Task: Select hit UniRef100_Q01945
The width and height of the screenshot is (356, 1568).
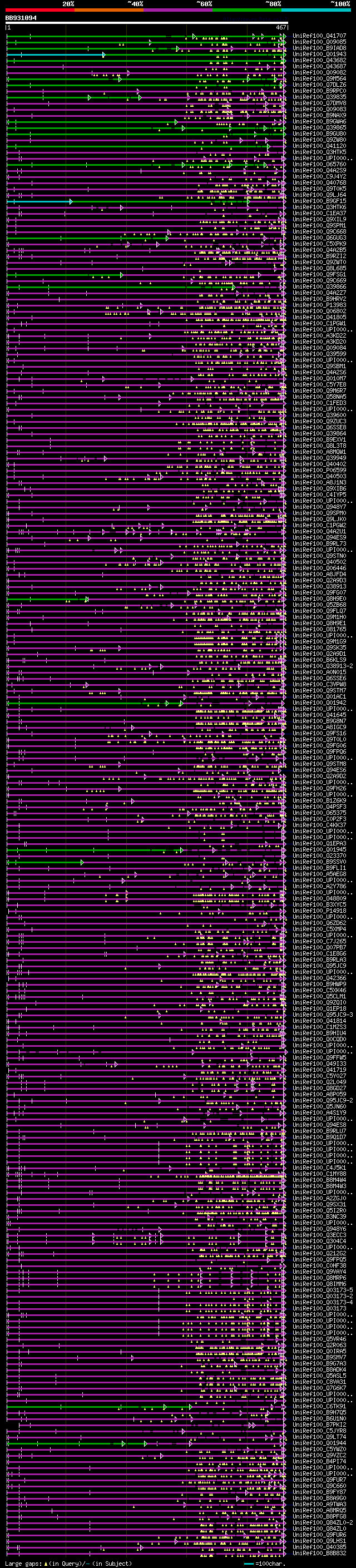Action: (319, 849)
